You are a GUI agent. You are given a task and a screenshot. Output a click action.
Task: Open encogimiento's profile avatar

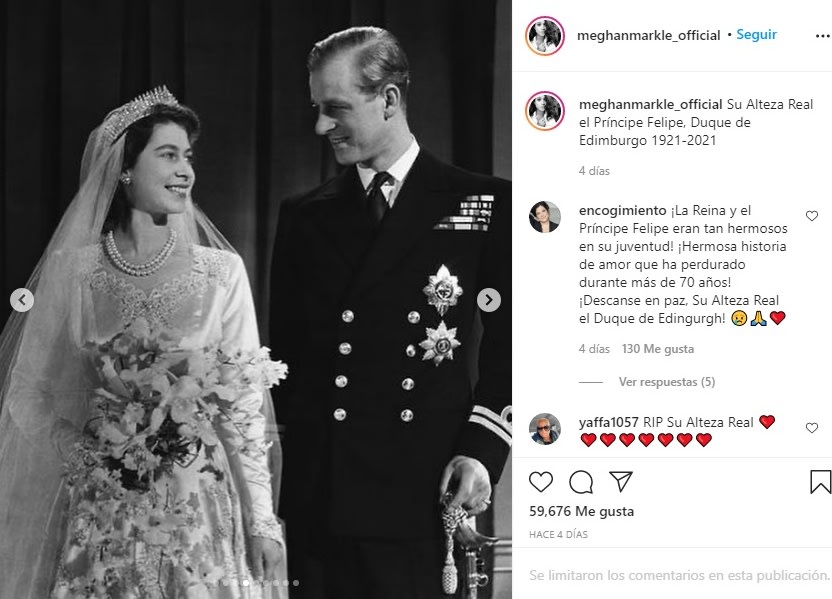point(544,217)
